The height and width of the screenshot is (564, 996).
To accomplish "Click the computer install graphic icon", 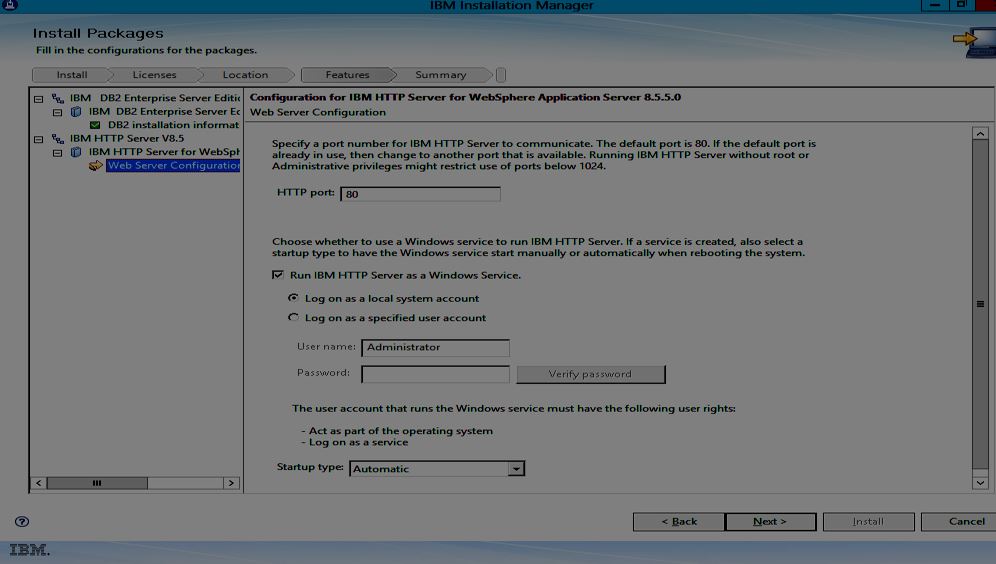I will pyautogui.click(x=975, y=43).
